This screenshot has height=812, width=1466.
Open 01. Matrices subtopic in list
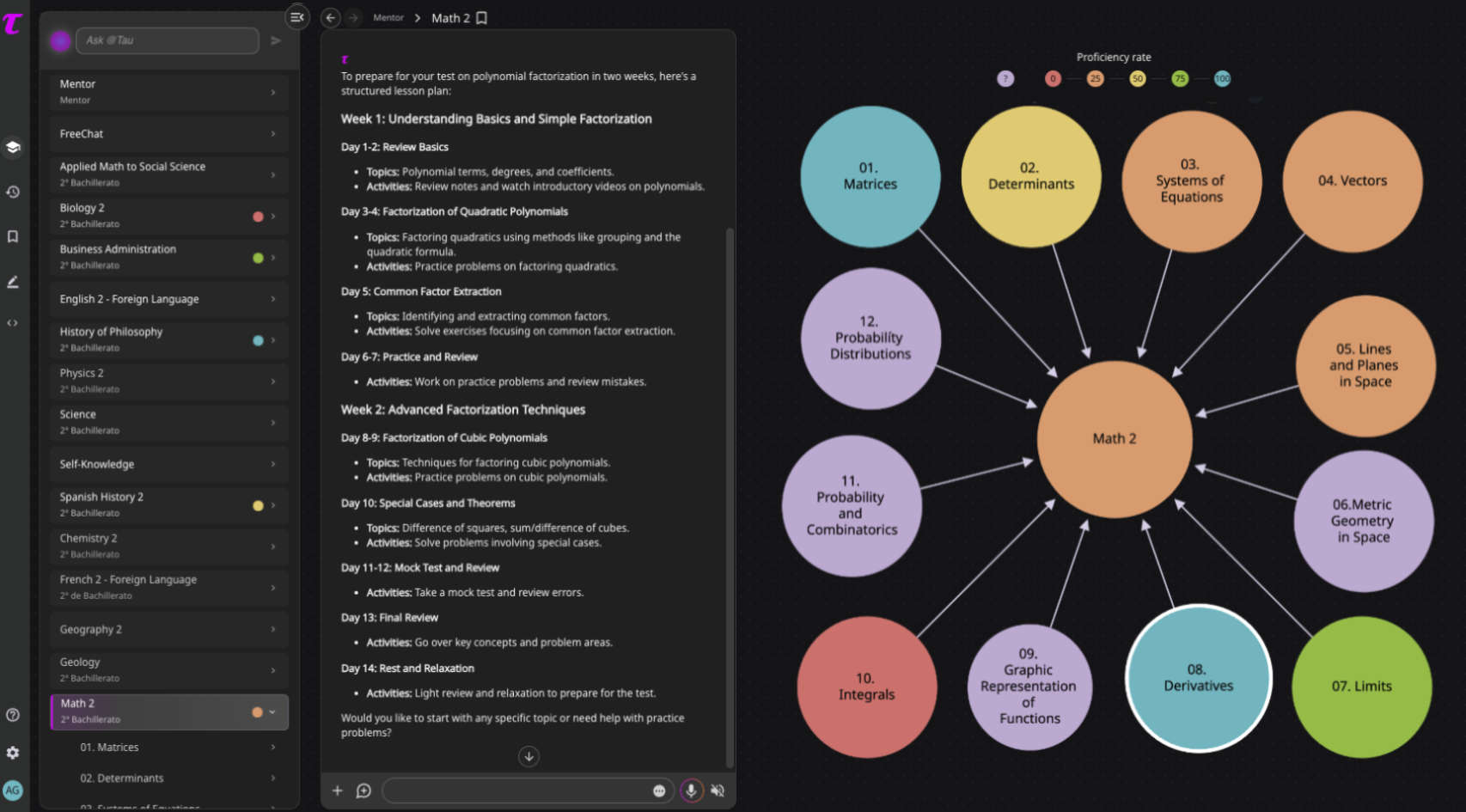click(179, 748)
